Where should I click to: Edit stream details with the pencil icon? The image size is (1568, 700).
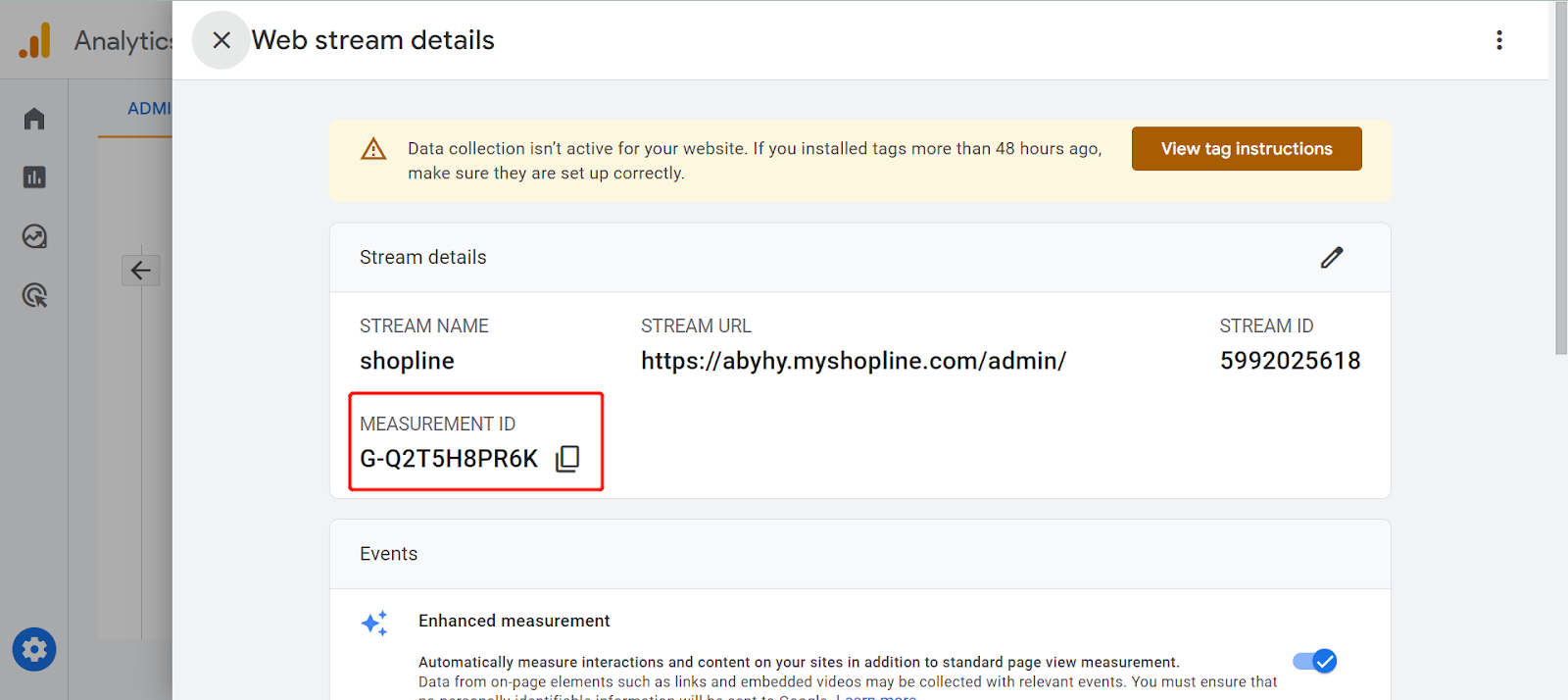pos(1331,258)
